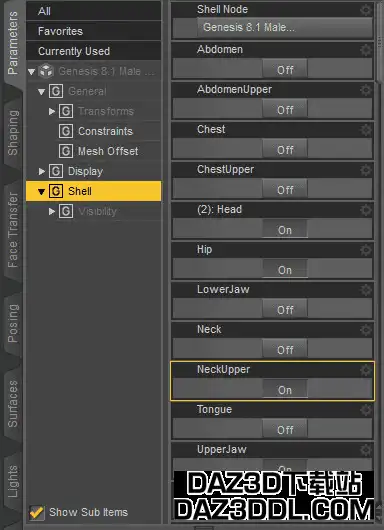Toggle the Tongue Off switch

[x=285, y=429]
